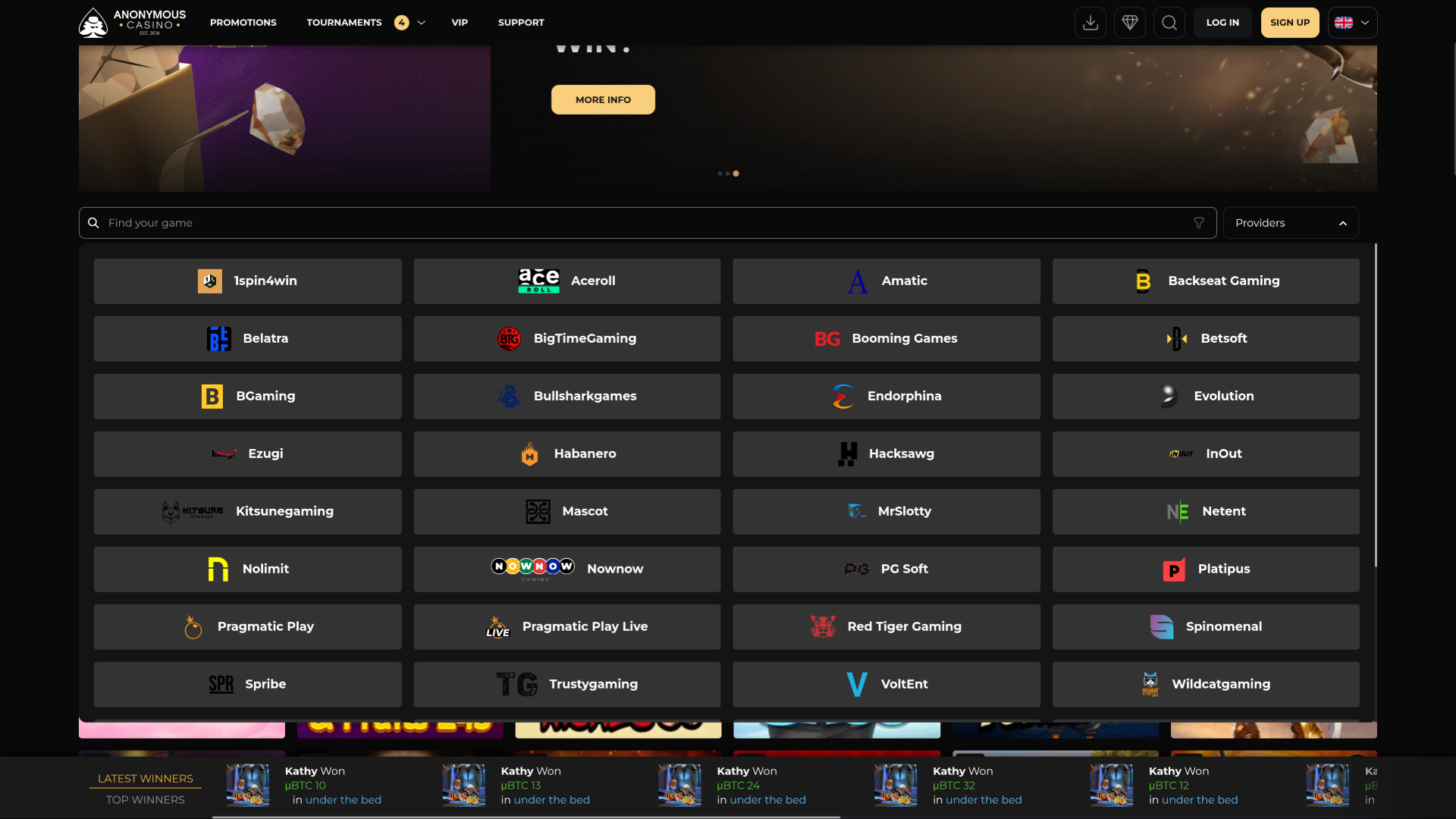Viewport: 1456px width, 819px height.
Task: Select the first banner carousel dot
Action: [x=720, y=174]
